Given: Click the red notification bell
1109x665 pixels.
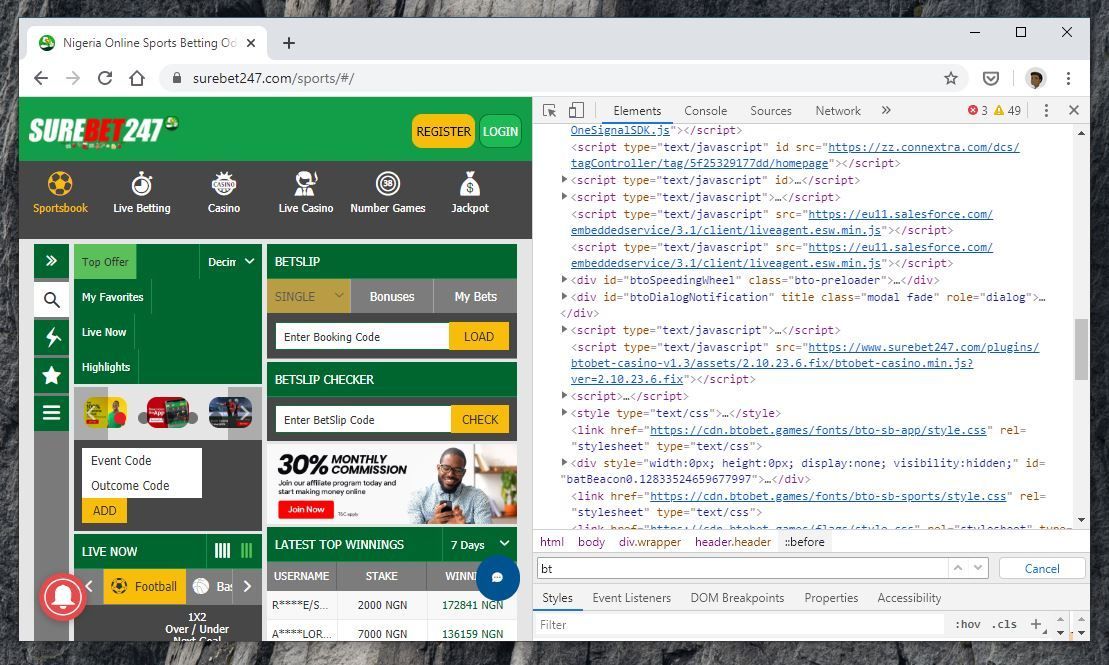Looking at the screenshot, I should [x=64, y=596].
